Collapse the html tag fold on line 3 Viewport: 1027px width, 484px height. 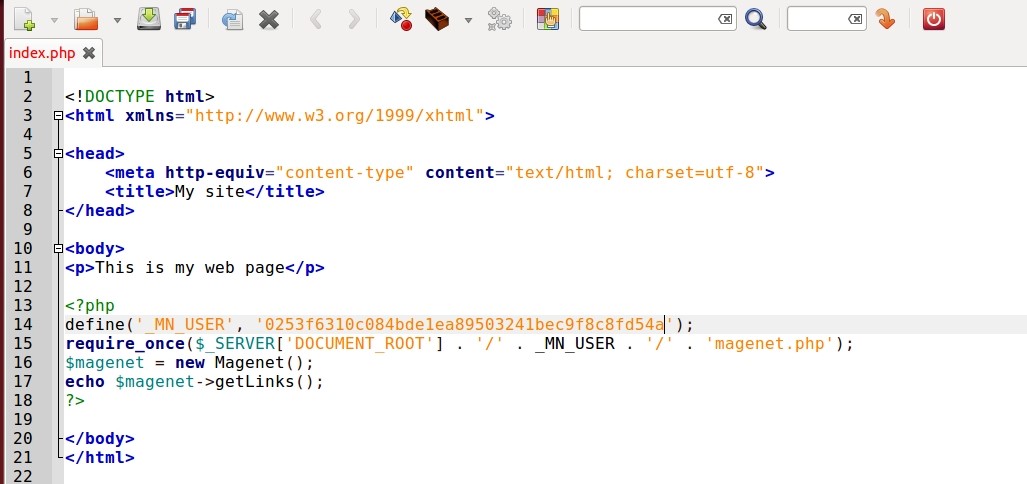click(58, 116)
